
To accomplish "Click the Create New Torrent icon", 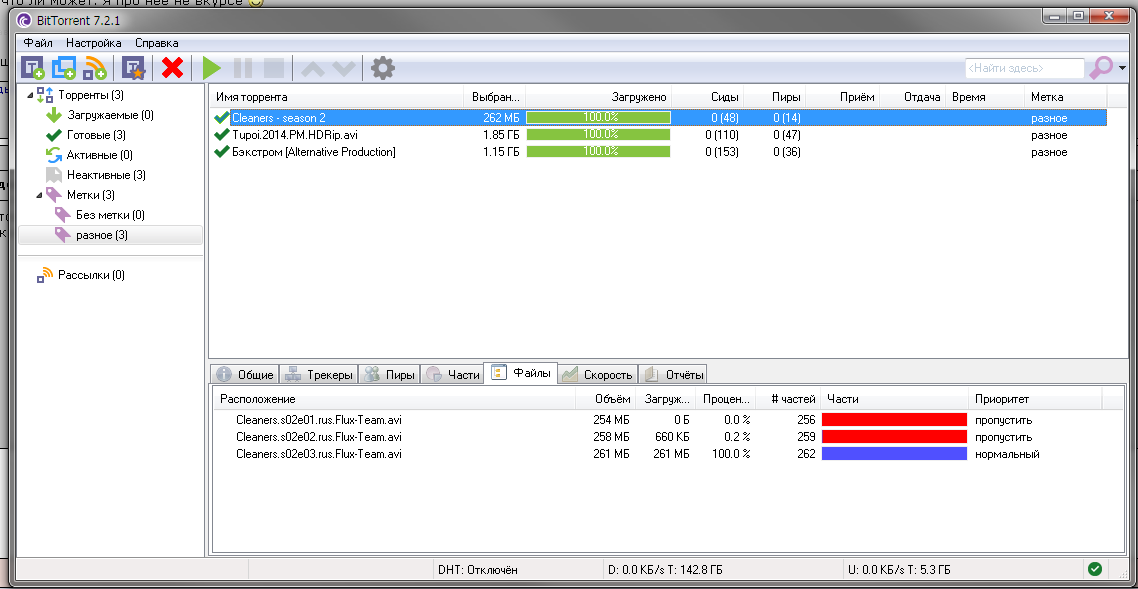I will tap(134, 68).
